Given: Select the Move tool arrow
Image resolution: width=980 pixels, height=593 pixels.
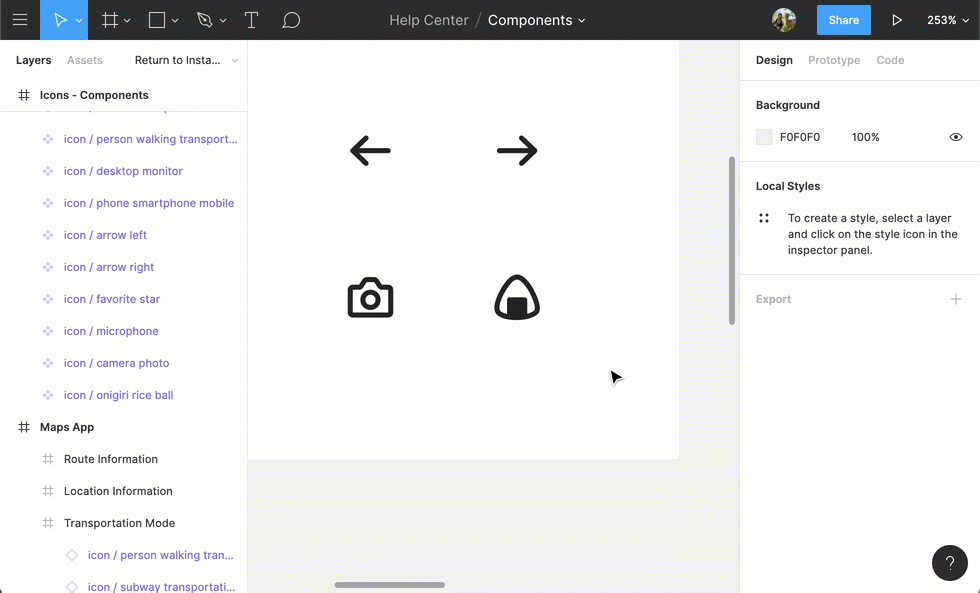Looking at the screenshot, I should coord(60,20).
